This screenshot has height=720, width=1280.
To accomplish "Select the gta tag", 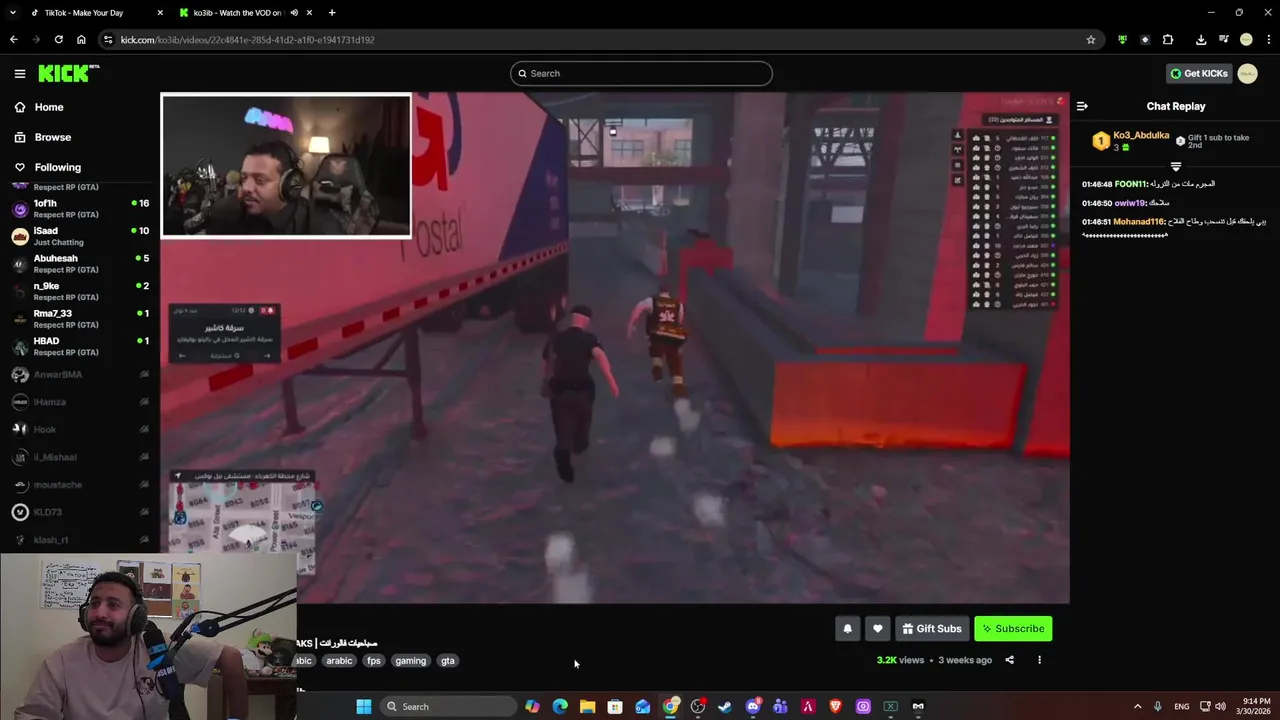I will point(448,661).
